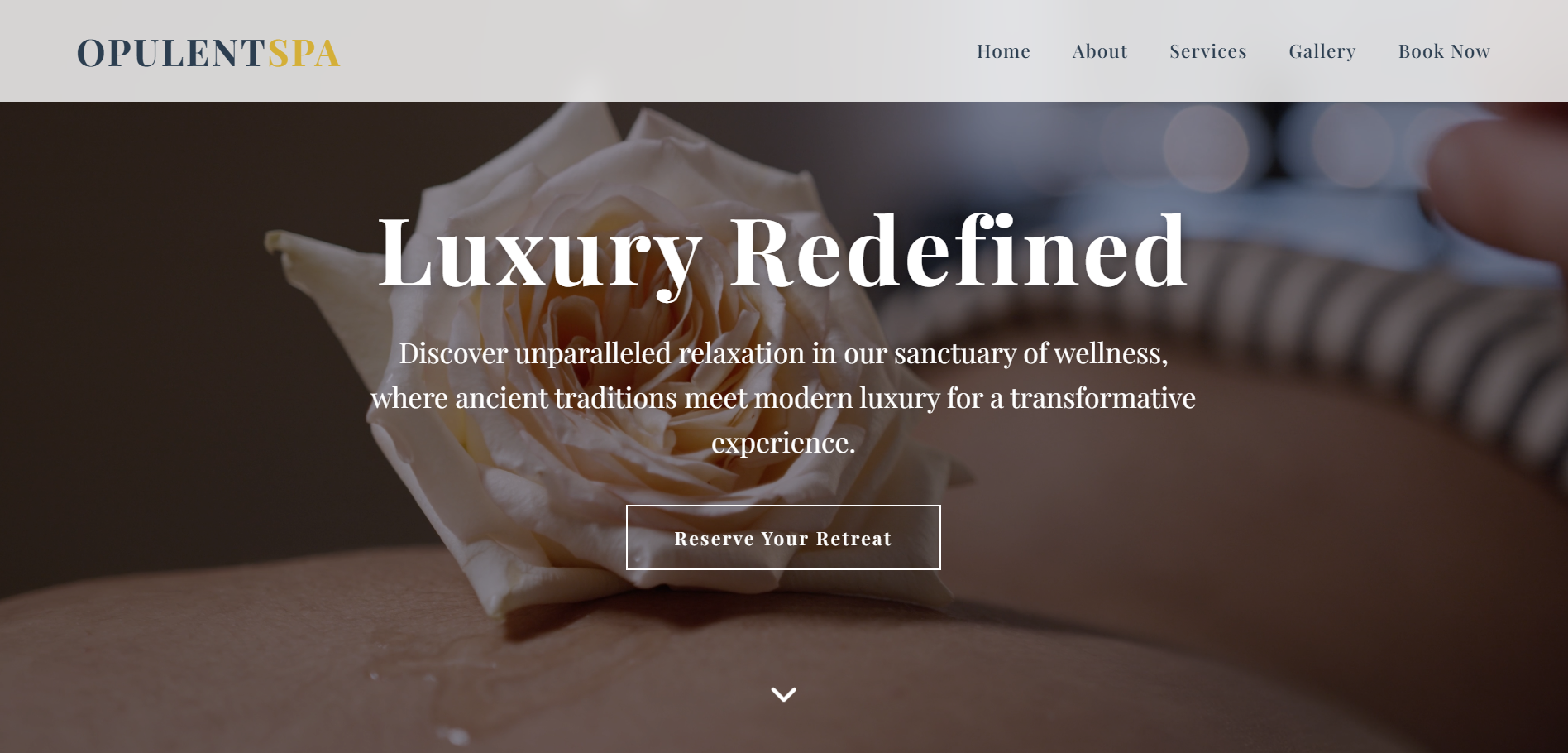The height and width of the screenshot is (753, 1568).
Task: Click the word Redefined in the heading
Action: [x=958, y=251]
